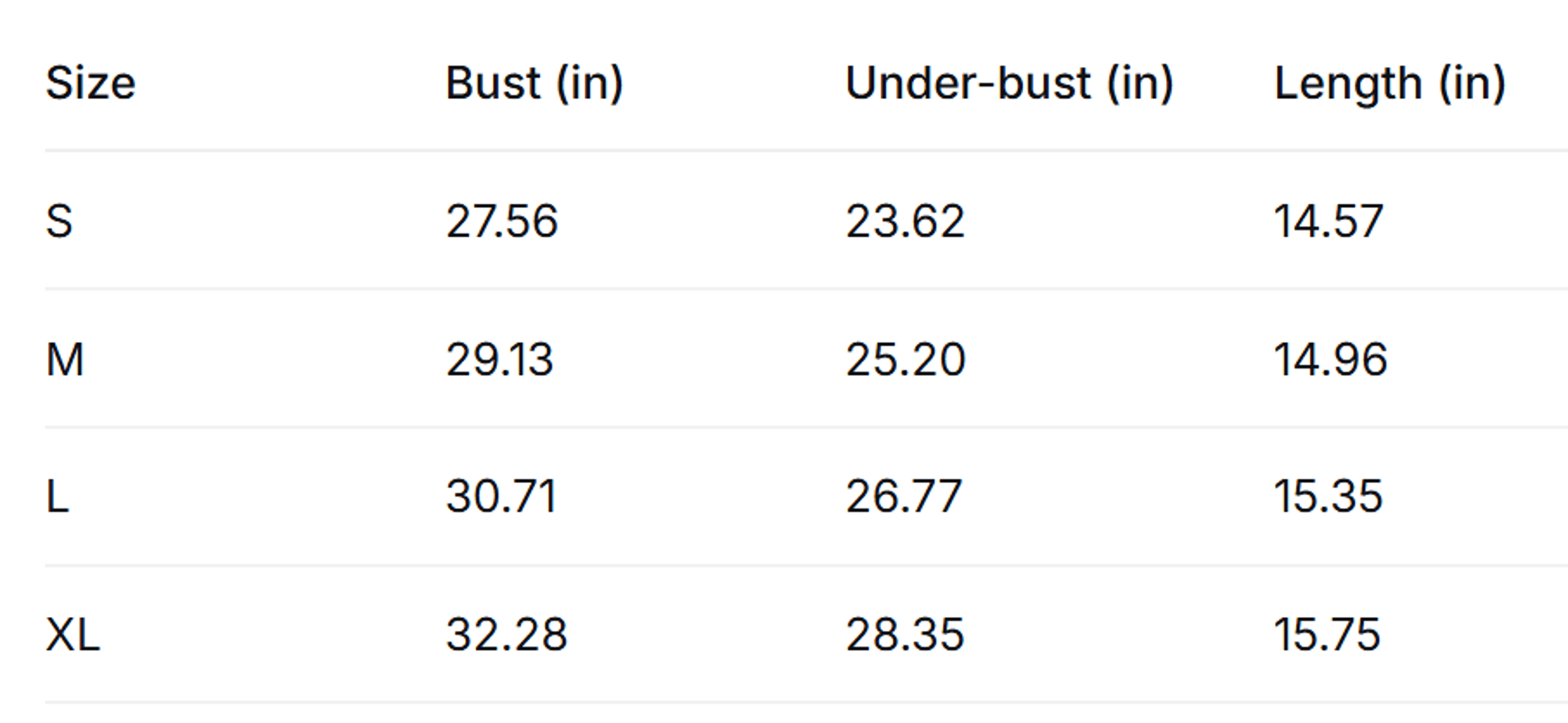Click length value 14.57

[1328, 221]
